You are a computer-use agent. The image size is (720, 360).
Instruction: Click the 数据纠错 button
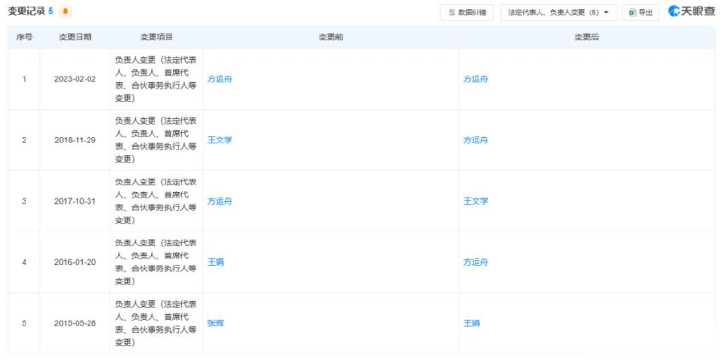pyautogui.click(x=467, y=12)
